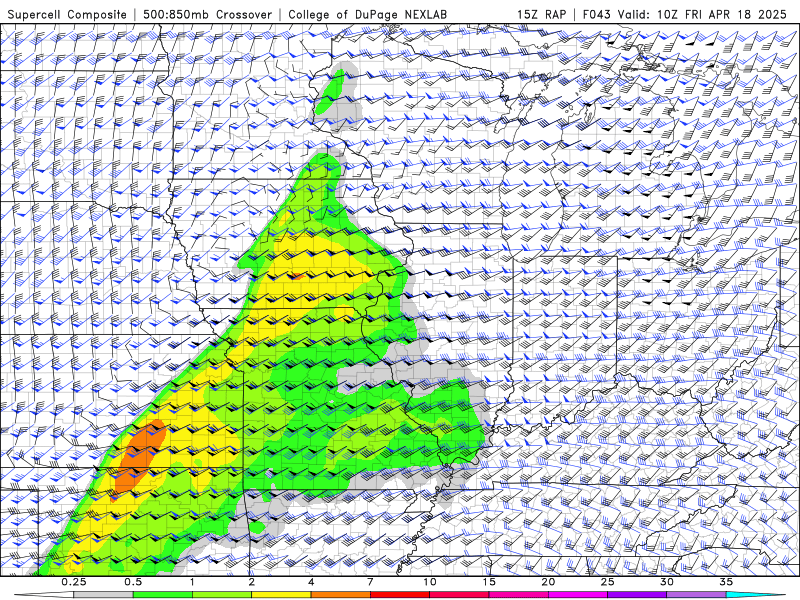The width and height of the screenshot is (800, 600).
Task: Select the orange 4–7 color bar segment
Action: [340, 595]
